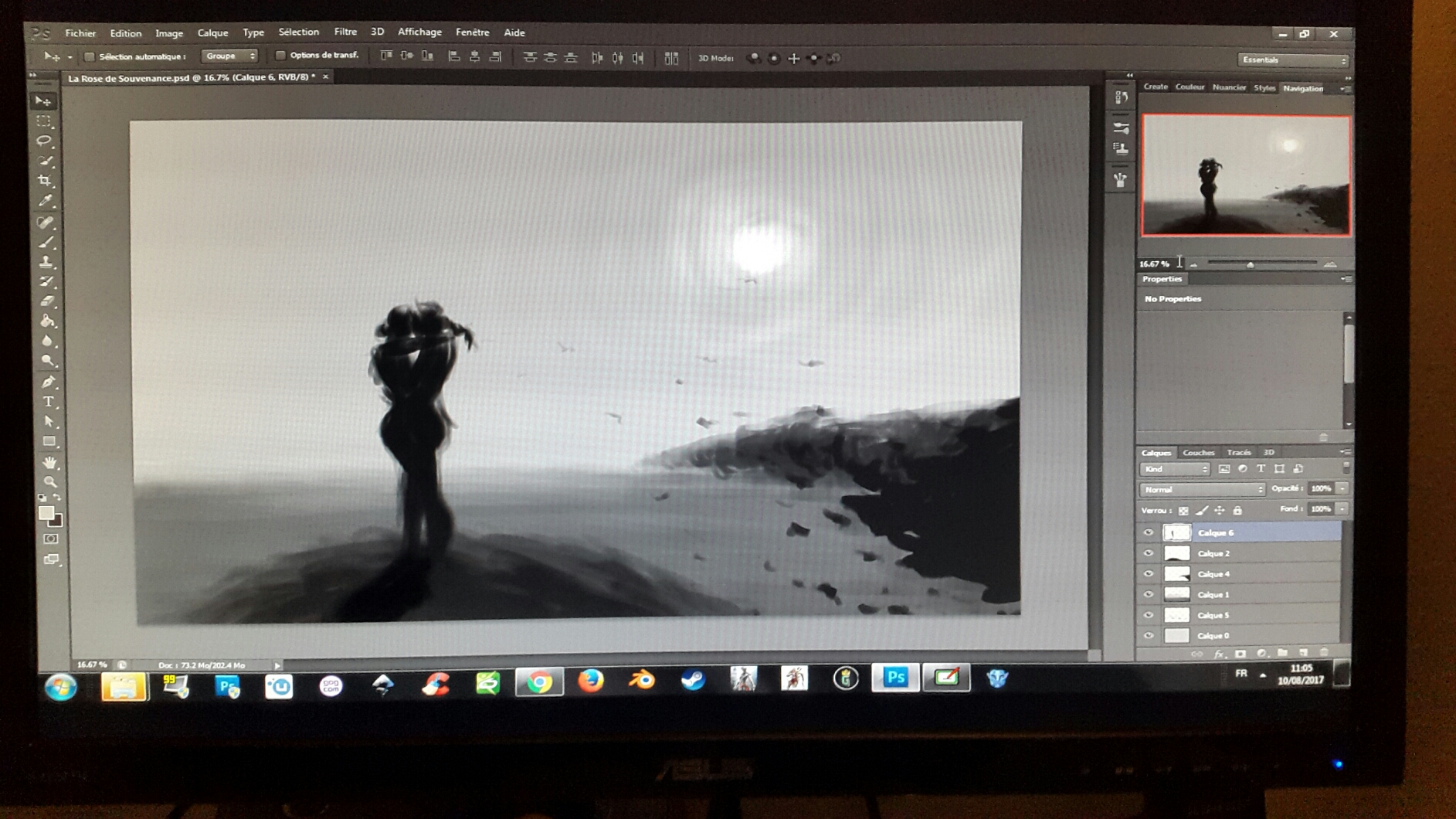
Task: Select the Crop tool
Action: pos(45,181)
